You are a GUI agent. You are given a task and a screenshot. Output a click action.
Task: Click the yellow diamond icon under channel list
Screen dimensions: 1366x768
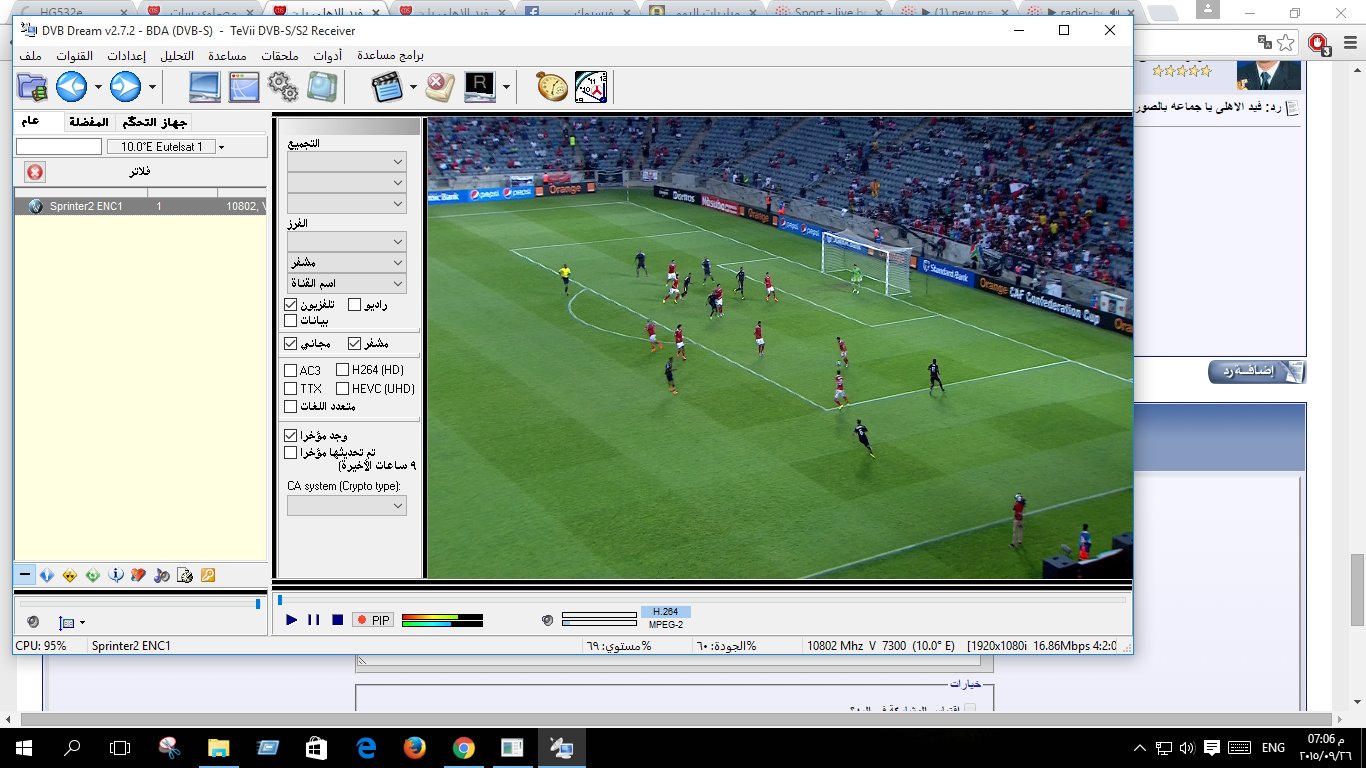click(x=70, y=575)
